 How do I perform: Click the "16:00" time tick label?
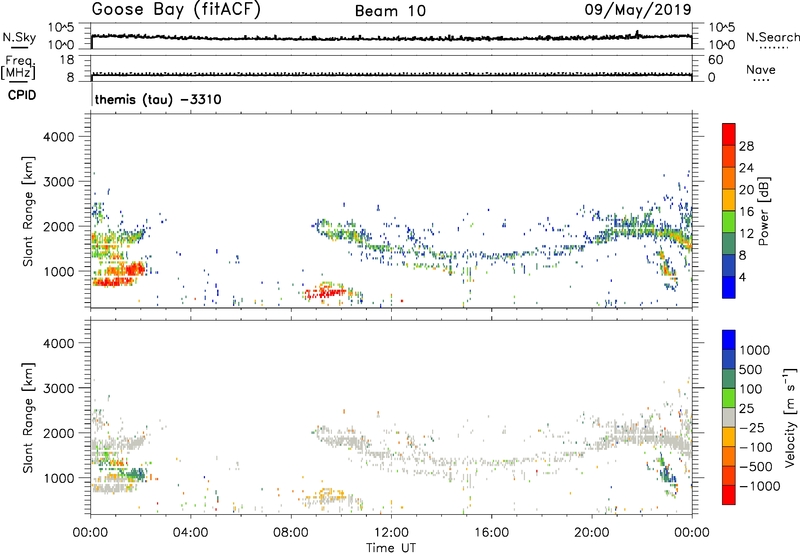tap(491, 533)
